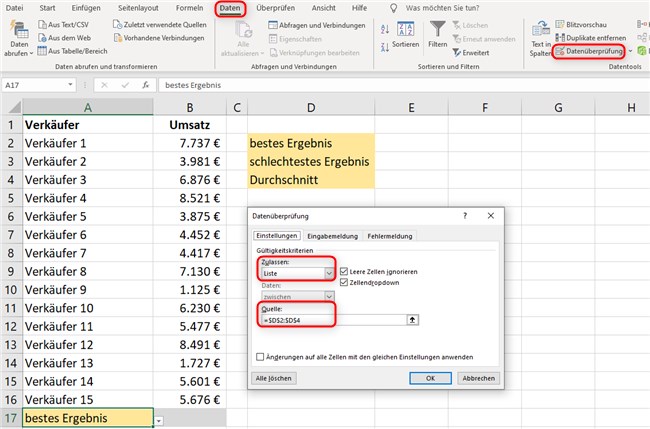Open the Datei tab
This screenshot has height=429, width=650.
pyautogui.click(x=15, y=8)
